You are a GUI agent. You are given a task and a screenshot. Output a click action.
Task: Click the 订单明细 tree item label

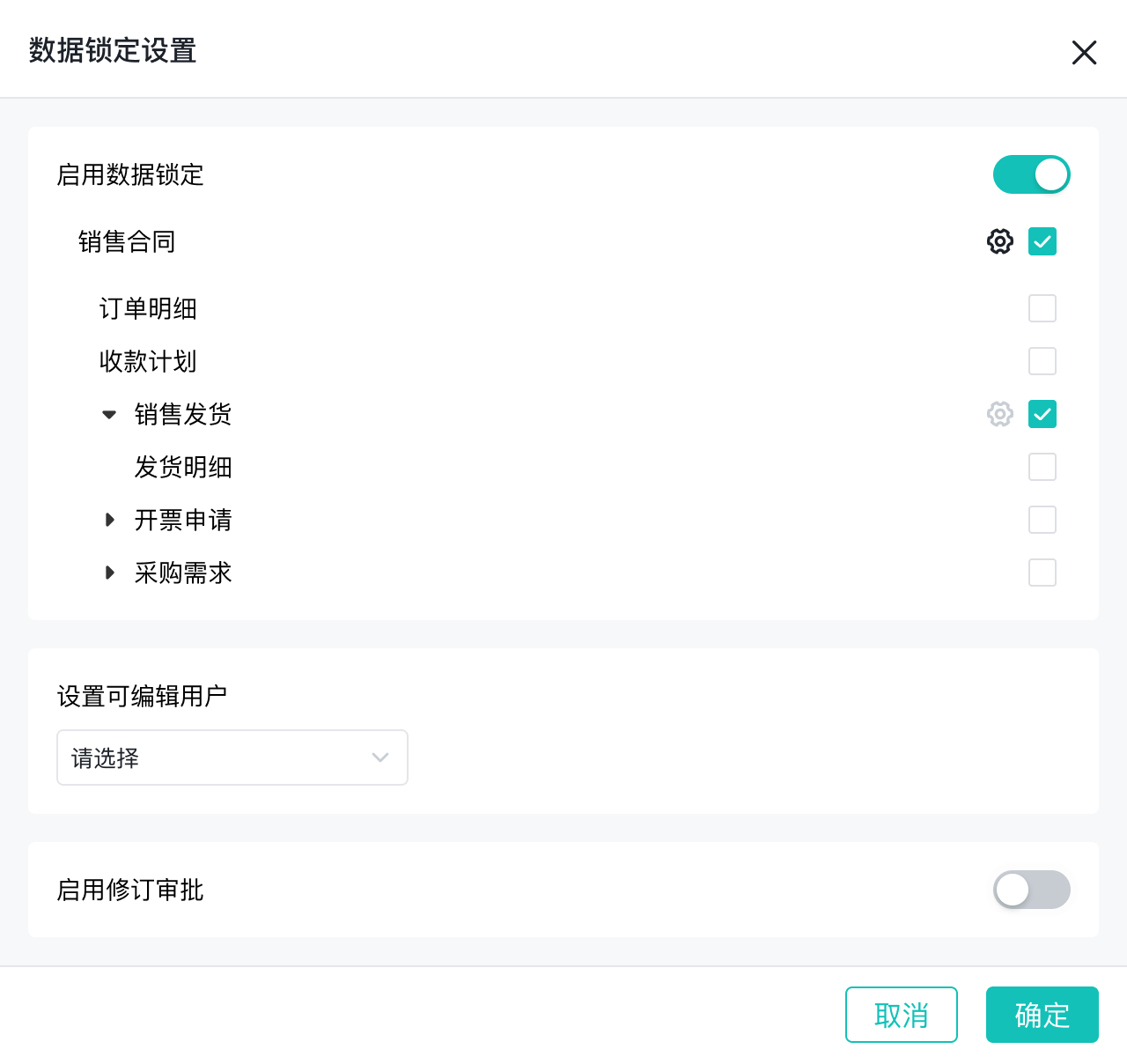pos(148,308)
